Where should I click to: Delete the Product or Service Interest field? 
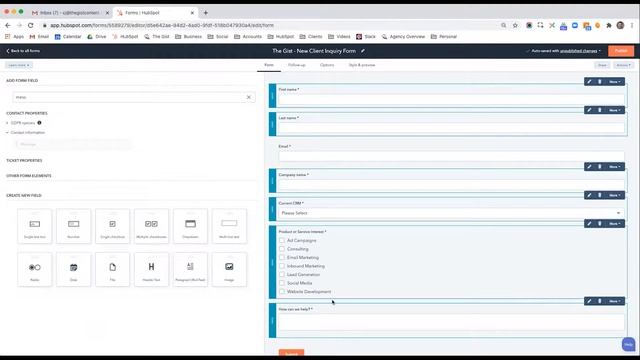[600, 224]
